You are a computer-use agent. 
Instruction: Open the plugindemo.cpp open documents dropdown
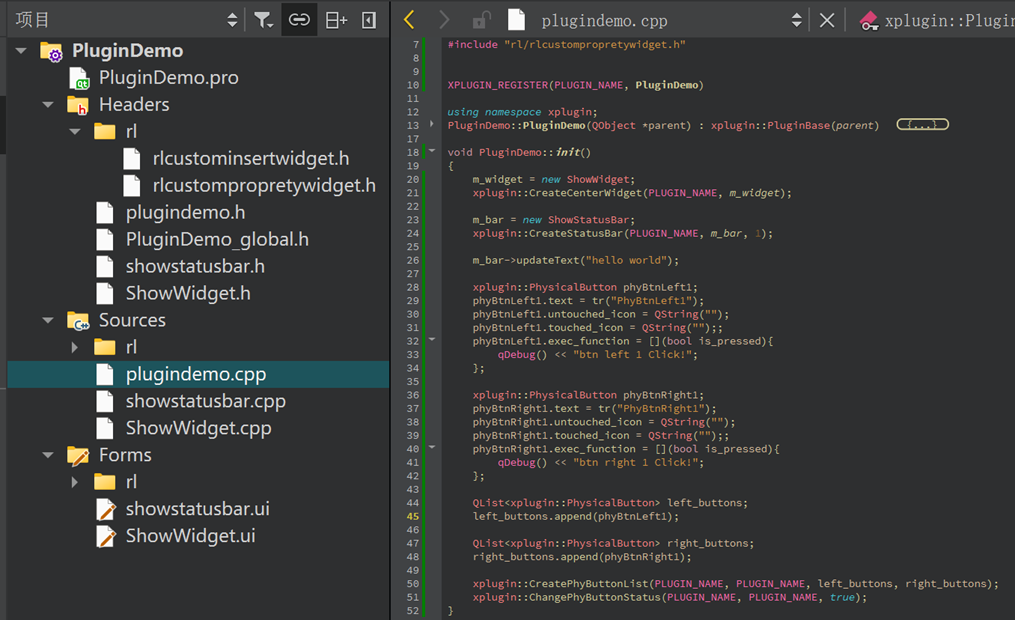point(796,20)
